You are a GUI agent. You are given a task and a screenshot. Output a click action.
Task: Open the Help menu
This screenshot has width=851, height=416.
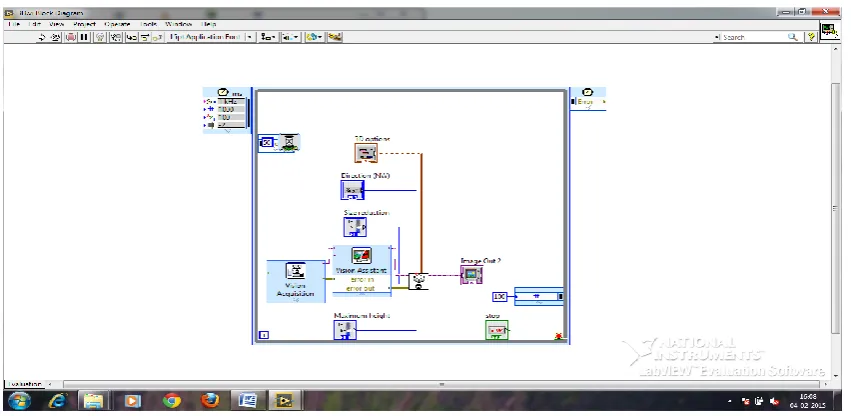coord(209,24)
